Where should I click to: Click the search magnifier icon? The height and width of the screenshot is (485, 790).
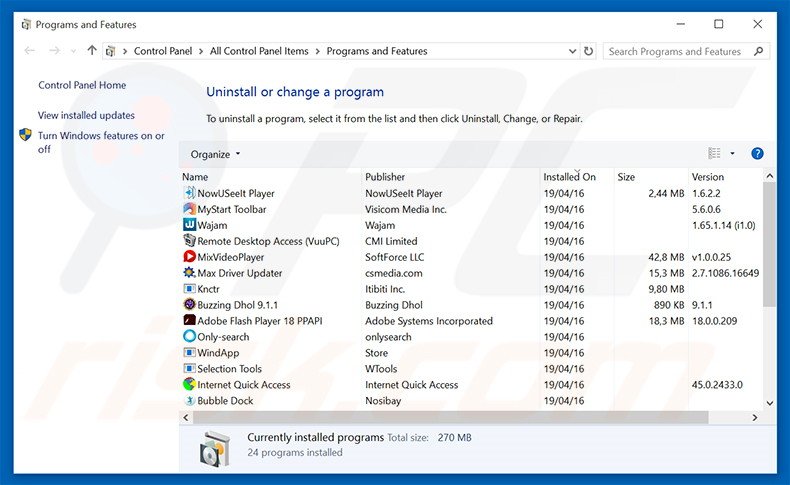(x=758, y=51)
